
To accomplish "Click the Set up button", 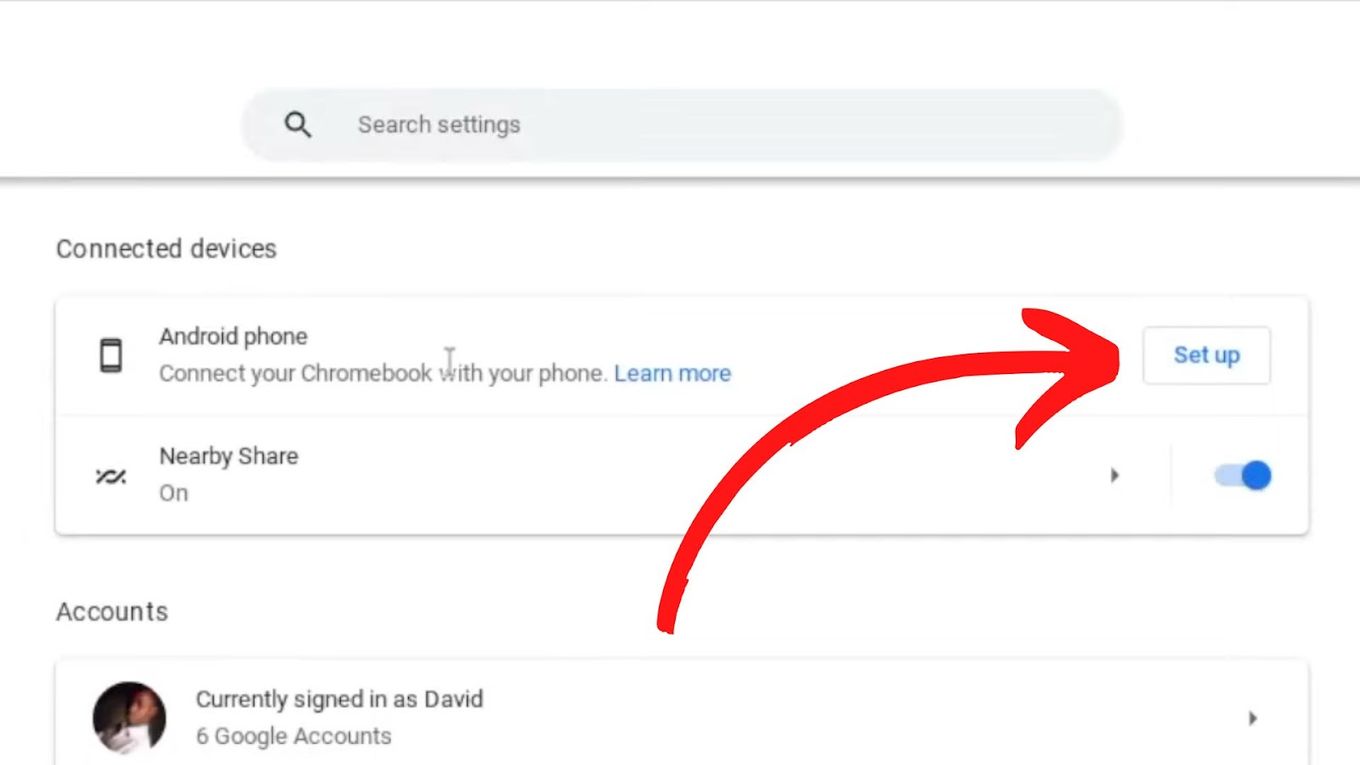I will tap(1206, 355).
